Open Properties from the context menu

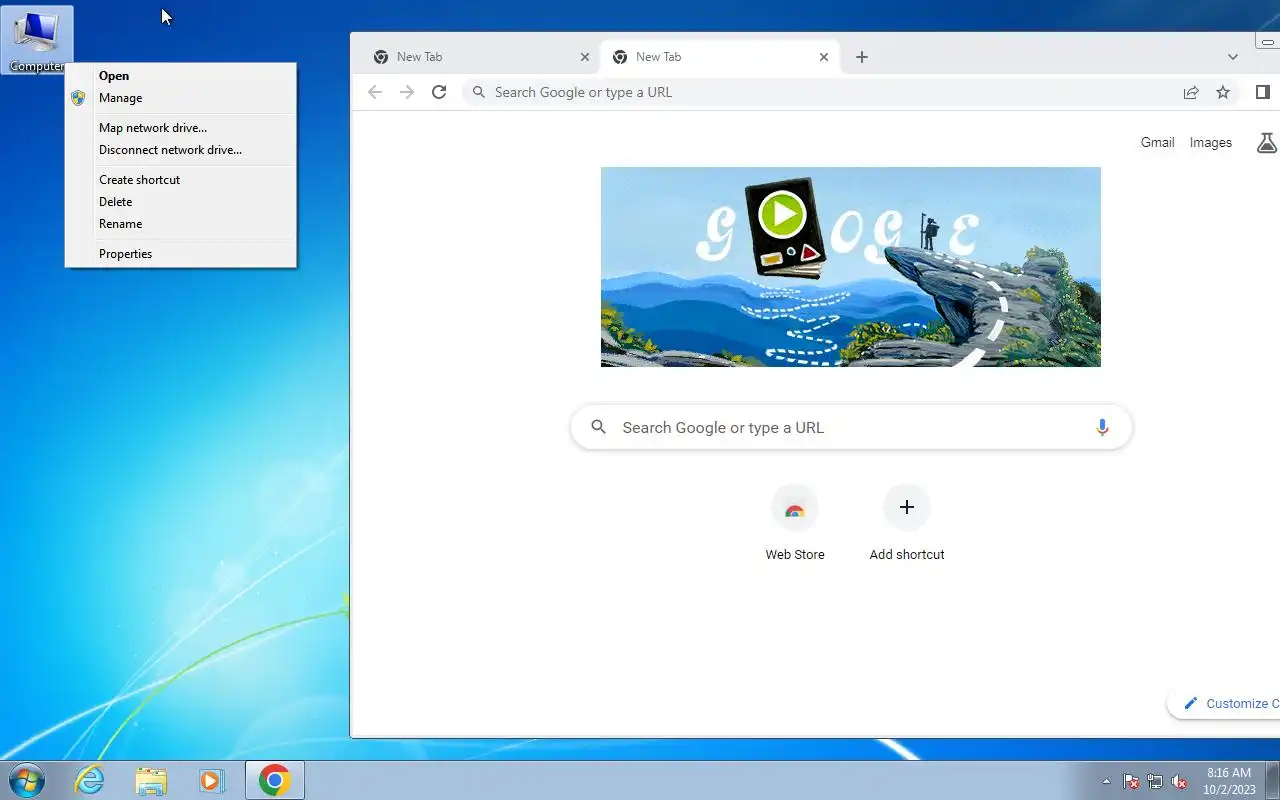point(180,254)
